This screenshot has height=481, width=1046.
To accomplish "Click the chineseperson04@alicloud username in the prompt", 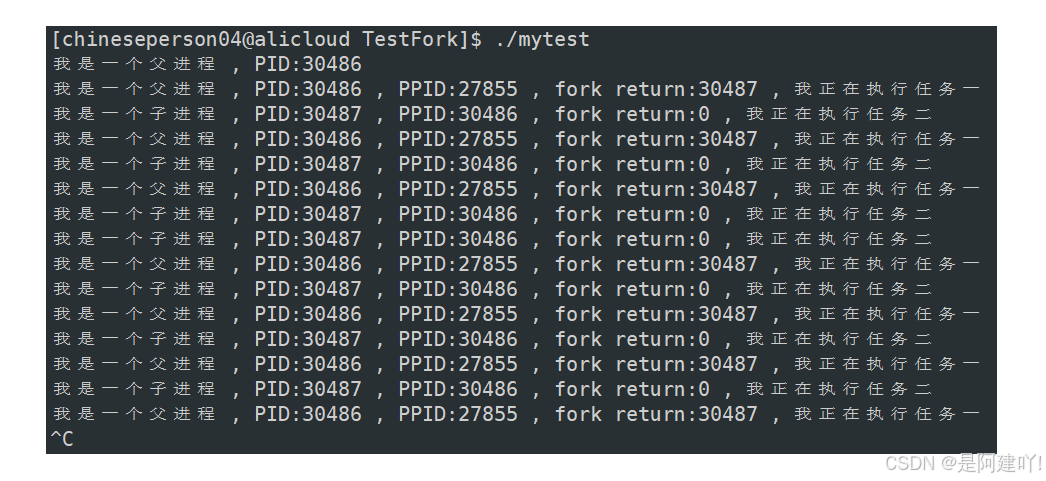I will (x=204, y=40).
